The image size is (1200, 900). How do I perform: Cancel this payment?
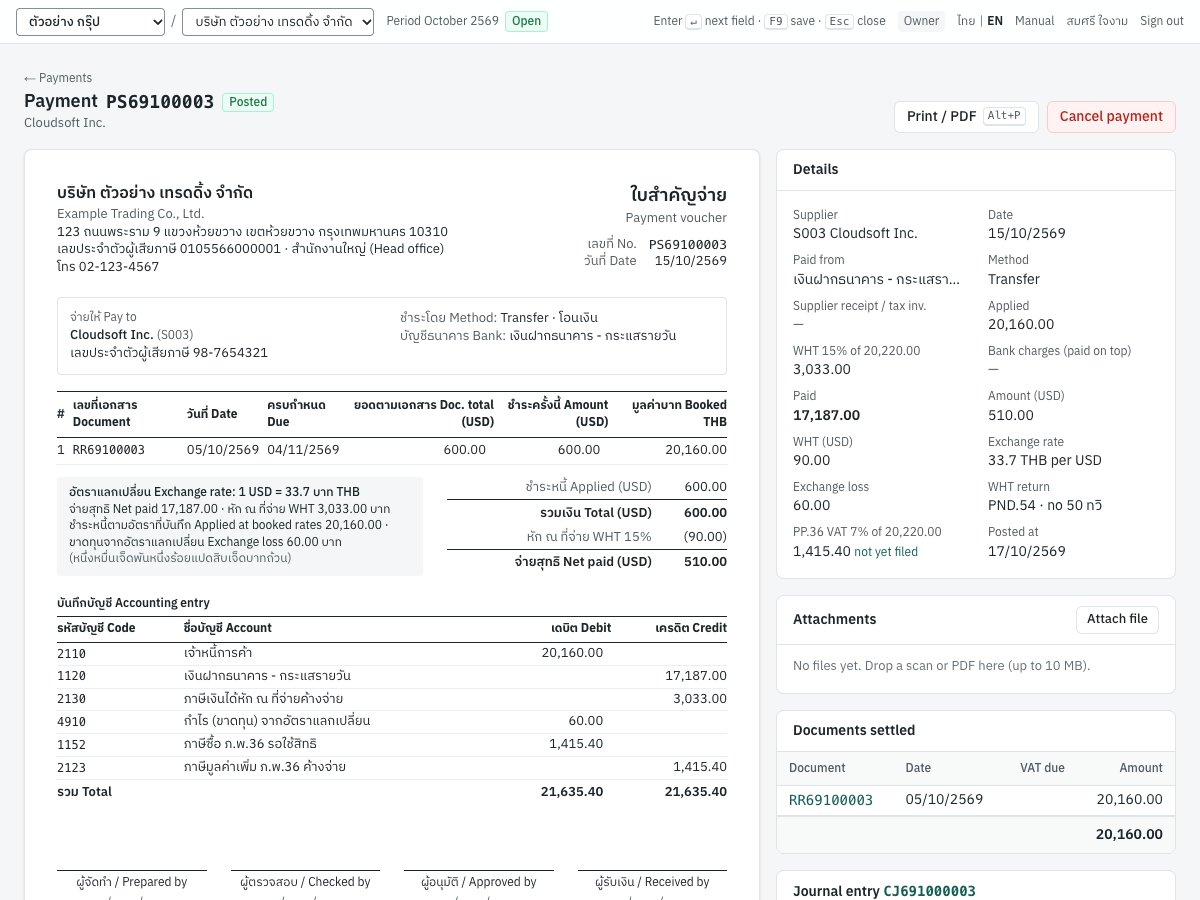tap(1111, 117)
